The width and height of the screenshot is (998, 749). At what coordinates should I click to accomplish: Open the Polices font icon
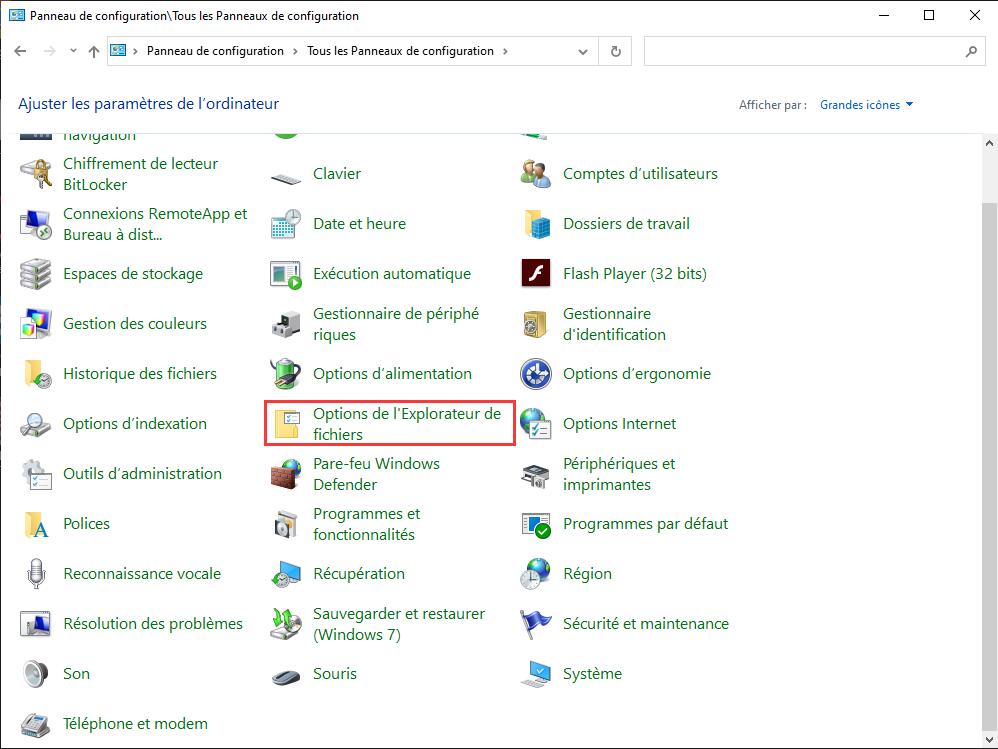[x=36, y=524]
